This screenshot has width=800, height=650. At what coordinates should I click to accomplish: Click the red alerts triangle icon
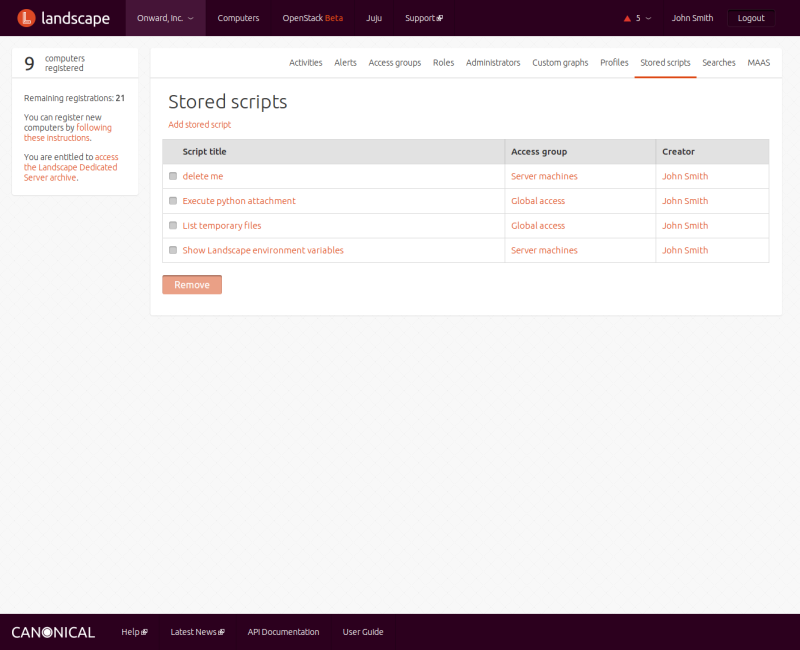coord(627,18)
